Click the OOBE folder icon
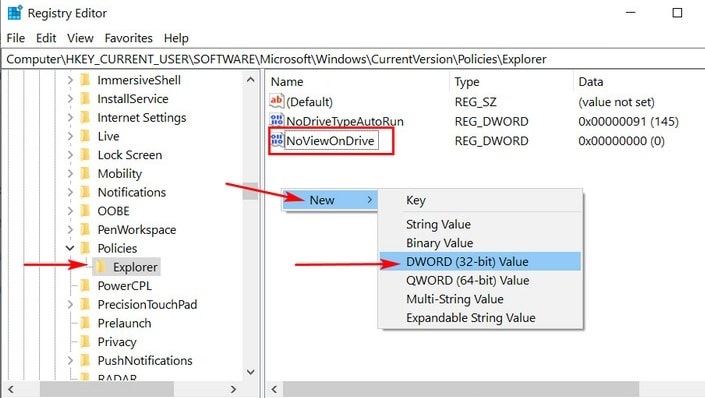Image resolution: width=705 pixels, height=398 pixels. [x=85, y=211]
